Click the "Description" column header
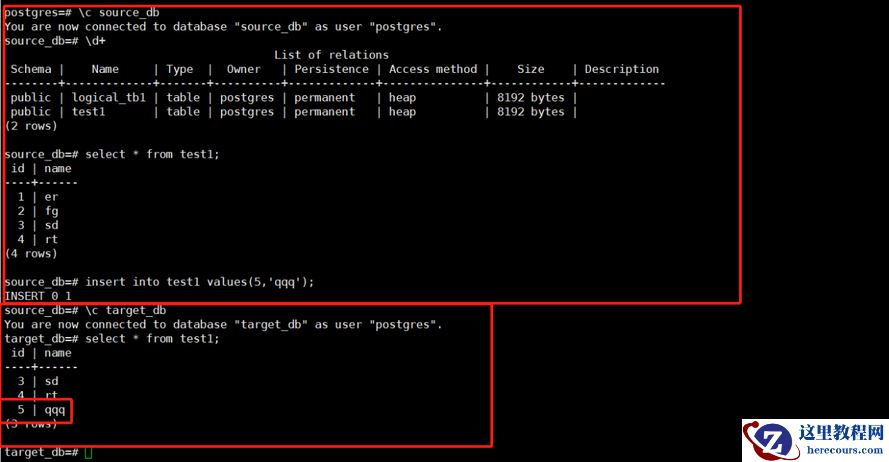This screenshot has height=462, width=889. 622,69
